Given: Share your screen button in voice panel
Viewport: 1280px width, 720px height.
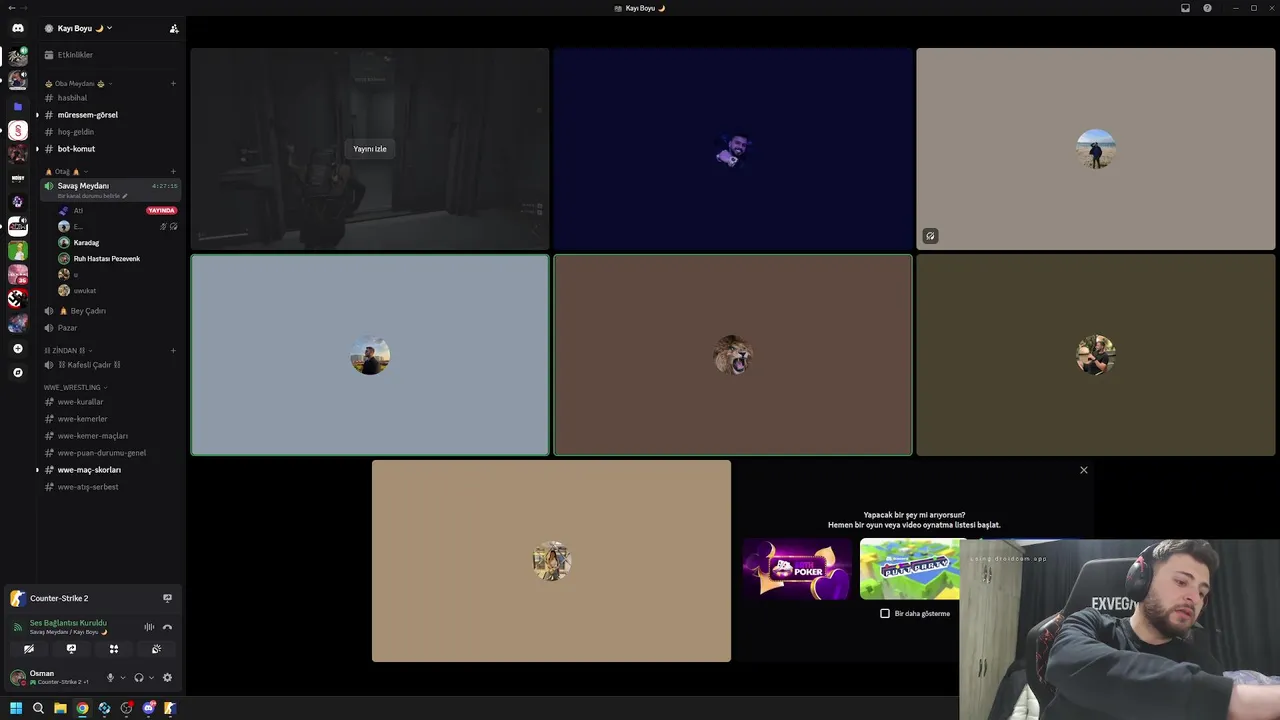Looking at the screenshot, I should tap(71, 649).
